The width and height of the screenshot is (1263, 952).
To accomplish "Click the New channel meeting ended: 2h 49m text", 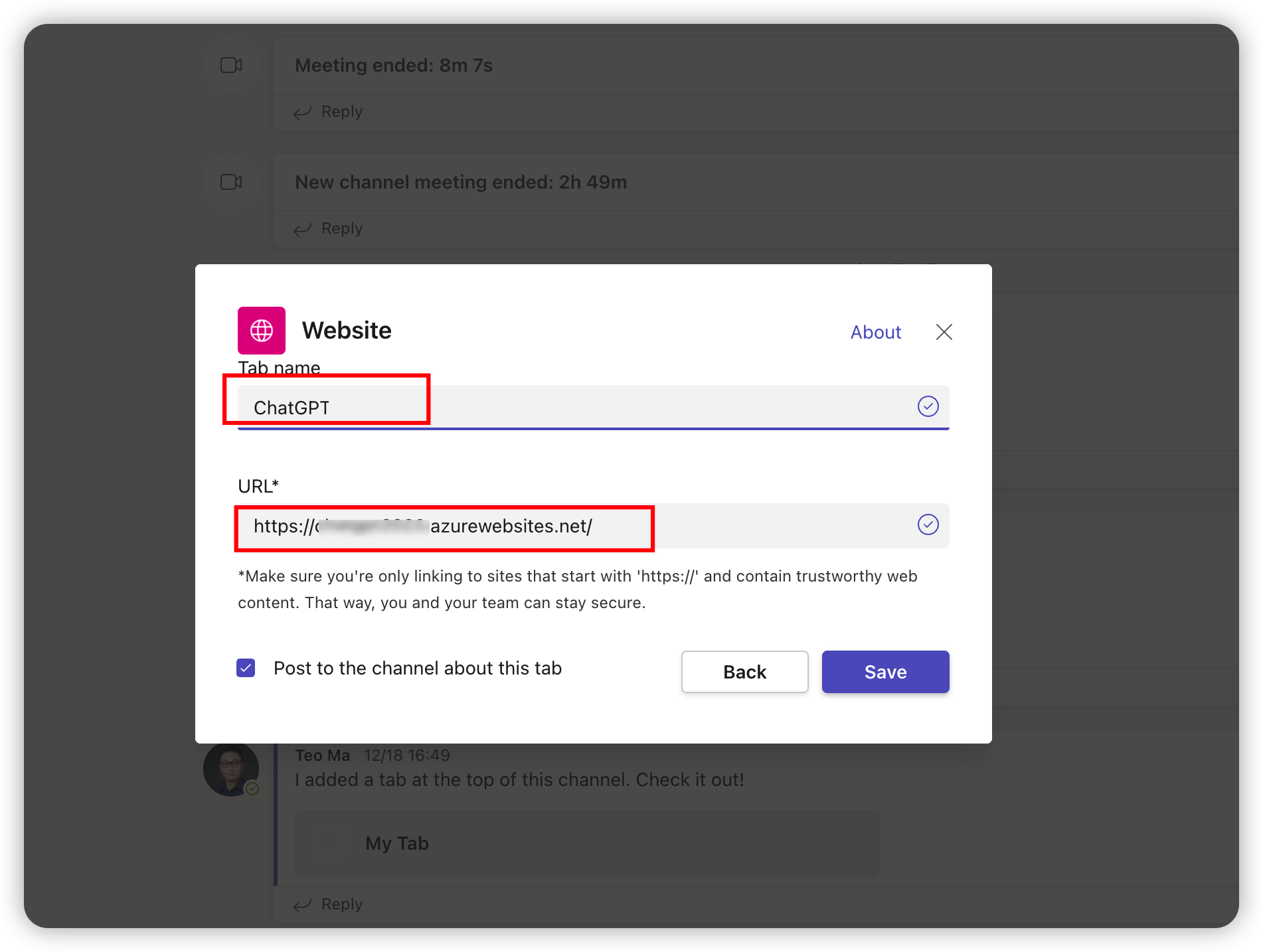I will (x=461, y=182).
